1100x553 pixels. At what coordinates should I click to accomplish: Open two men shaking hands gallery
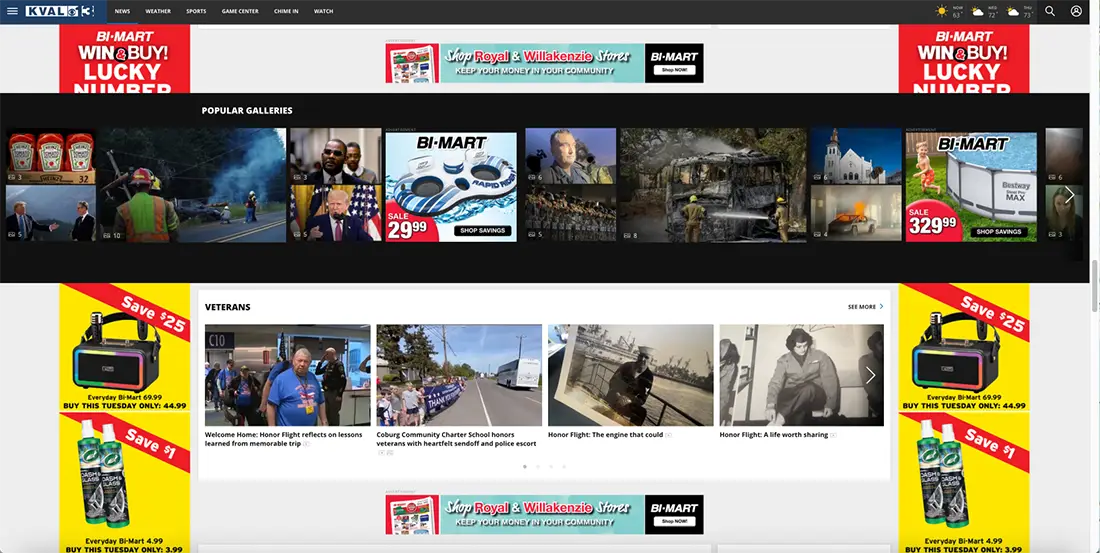tap(51, 213)
